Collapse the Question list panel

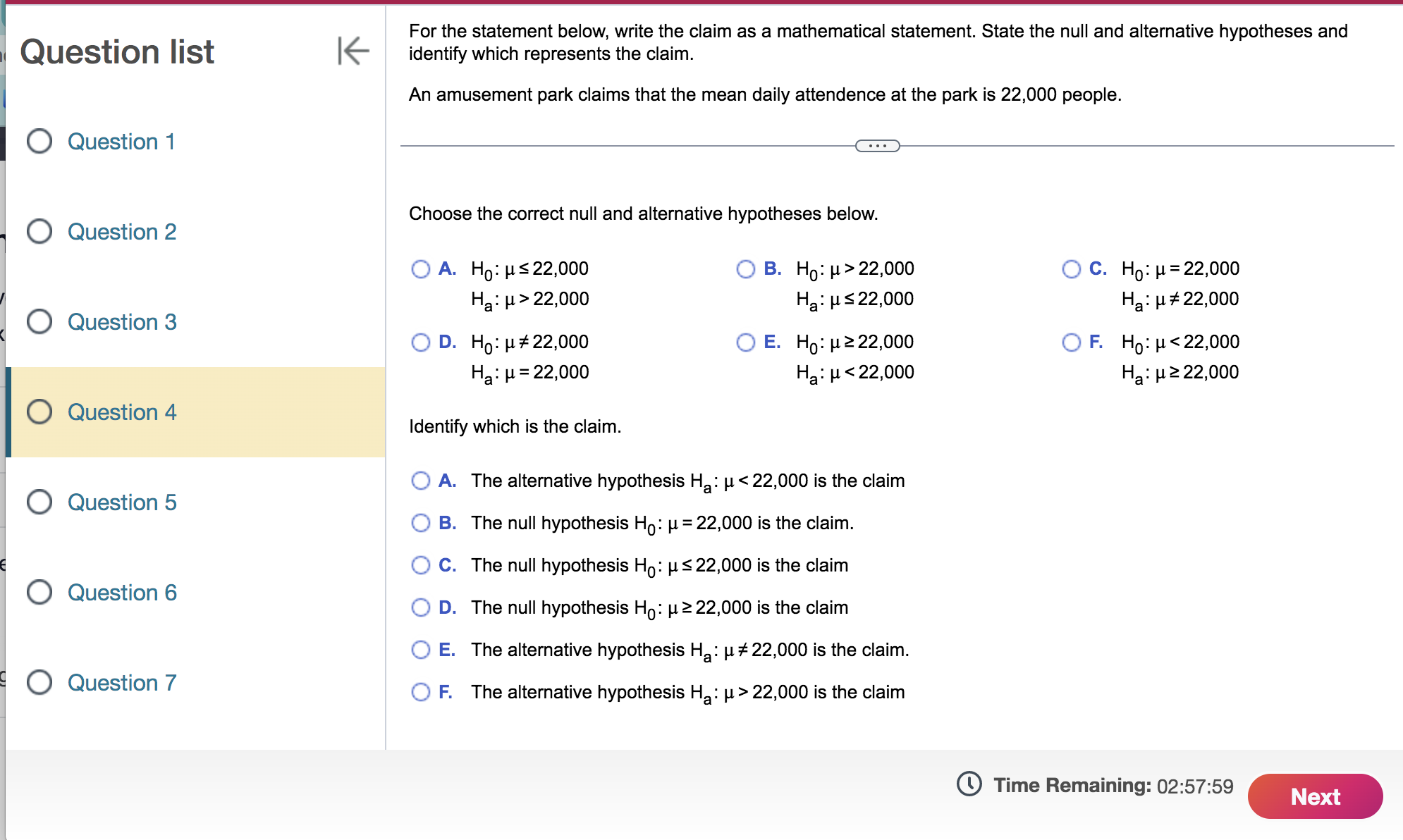pyautogui.click(x=353, y=51)
